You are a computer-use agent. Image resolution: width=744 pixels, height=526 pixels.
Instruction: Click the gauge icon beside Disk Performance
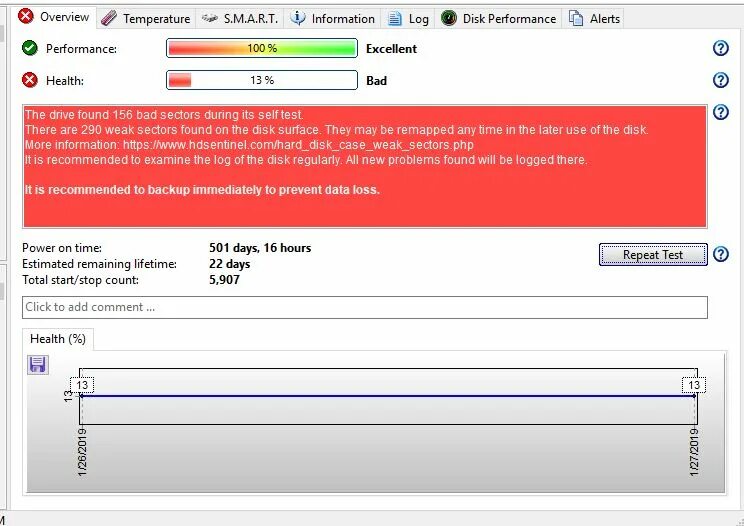(448, 18)
